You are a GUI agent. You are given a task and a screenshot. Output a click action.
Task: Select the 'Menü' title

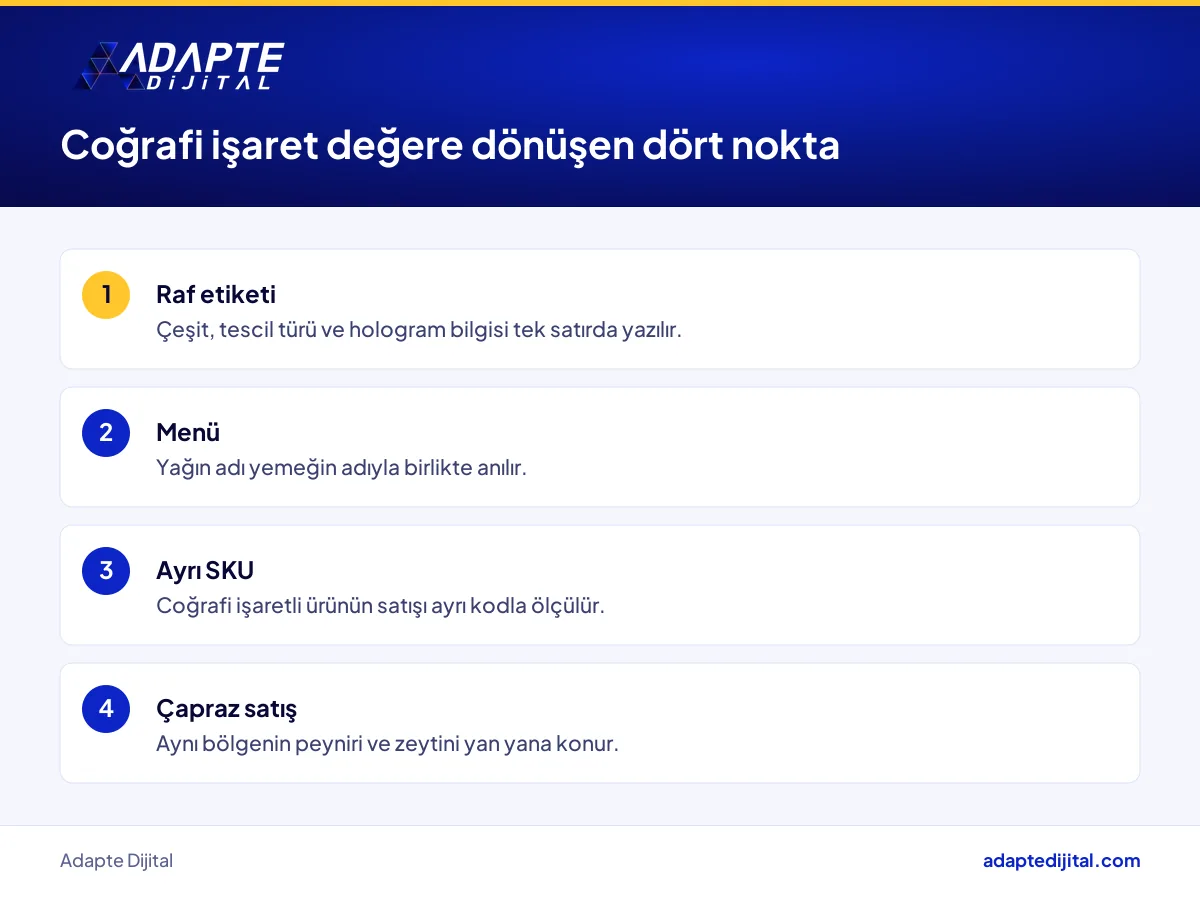tap(188, 433)
